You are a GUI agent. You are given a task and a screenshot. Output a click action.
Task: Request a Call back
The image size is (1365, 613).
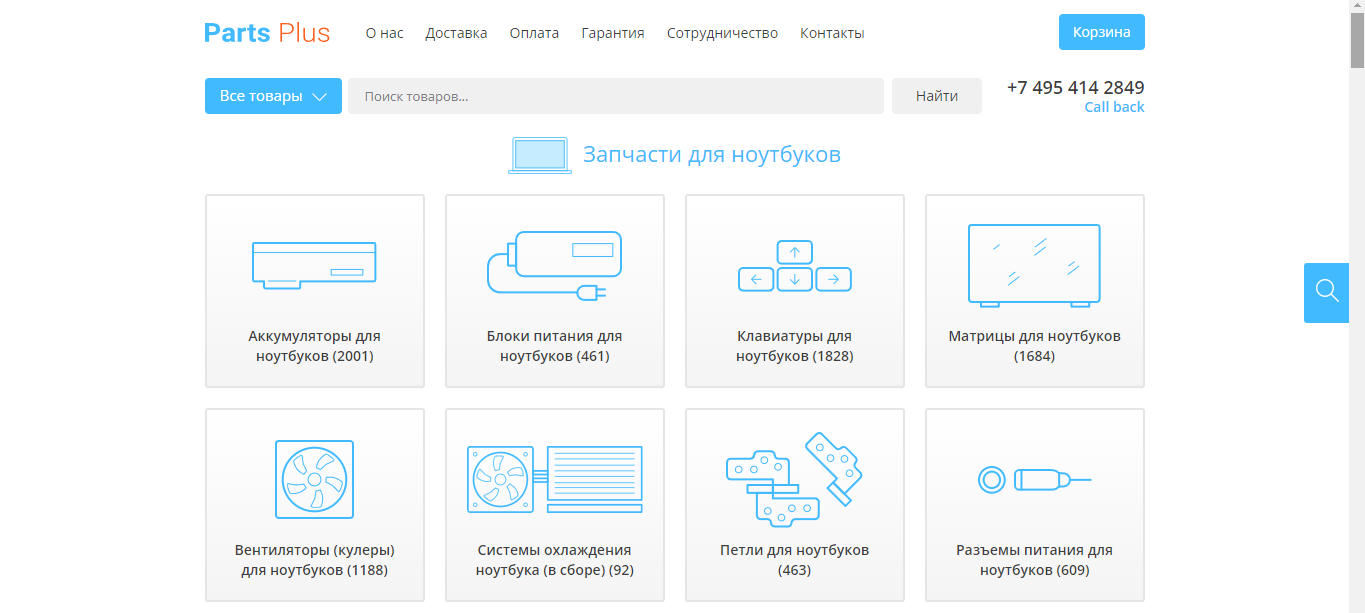1112,106
